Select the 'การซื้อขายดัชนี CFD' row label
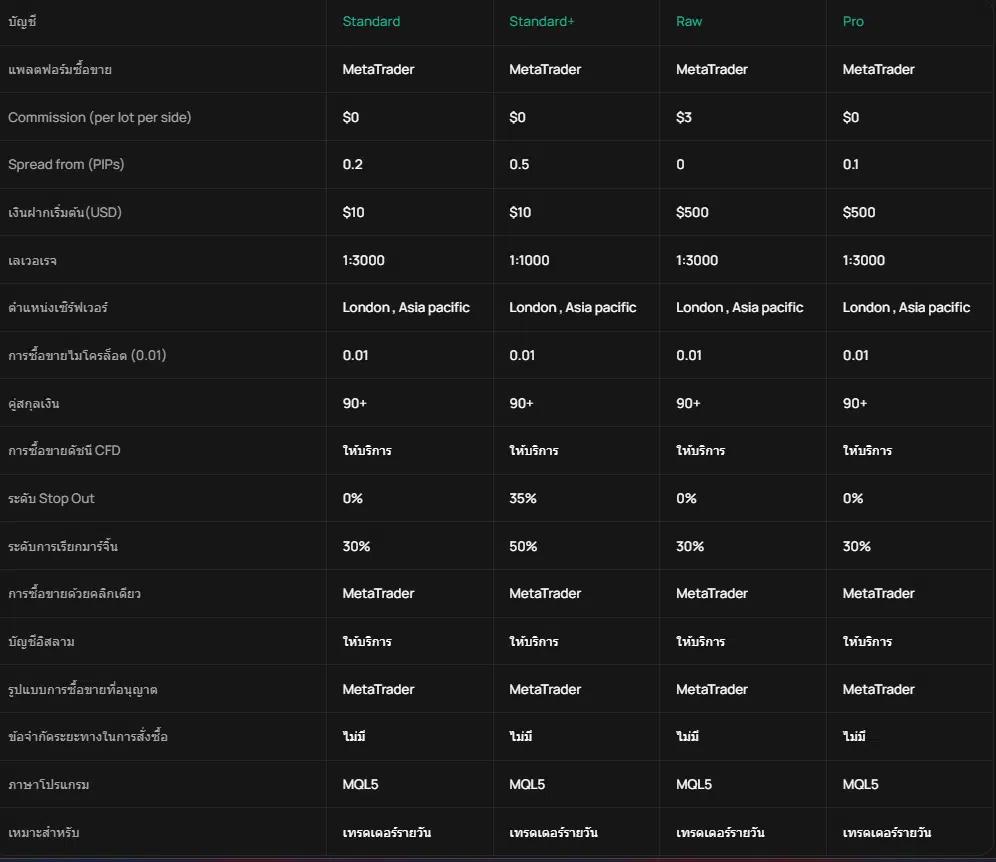Screen dimensions: 996x862 [64, 450]
